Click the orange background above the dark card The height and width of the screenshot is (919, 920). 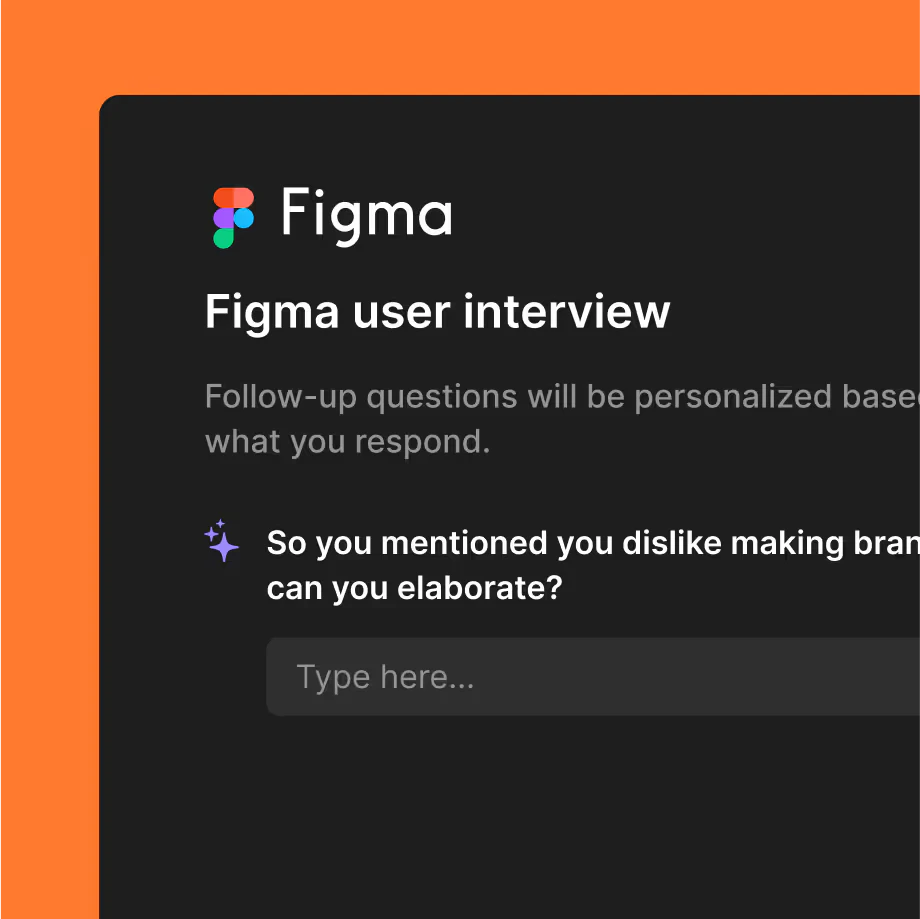coord(460,47)
